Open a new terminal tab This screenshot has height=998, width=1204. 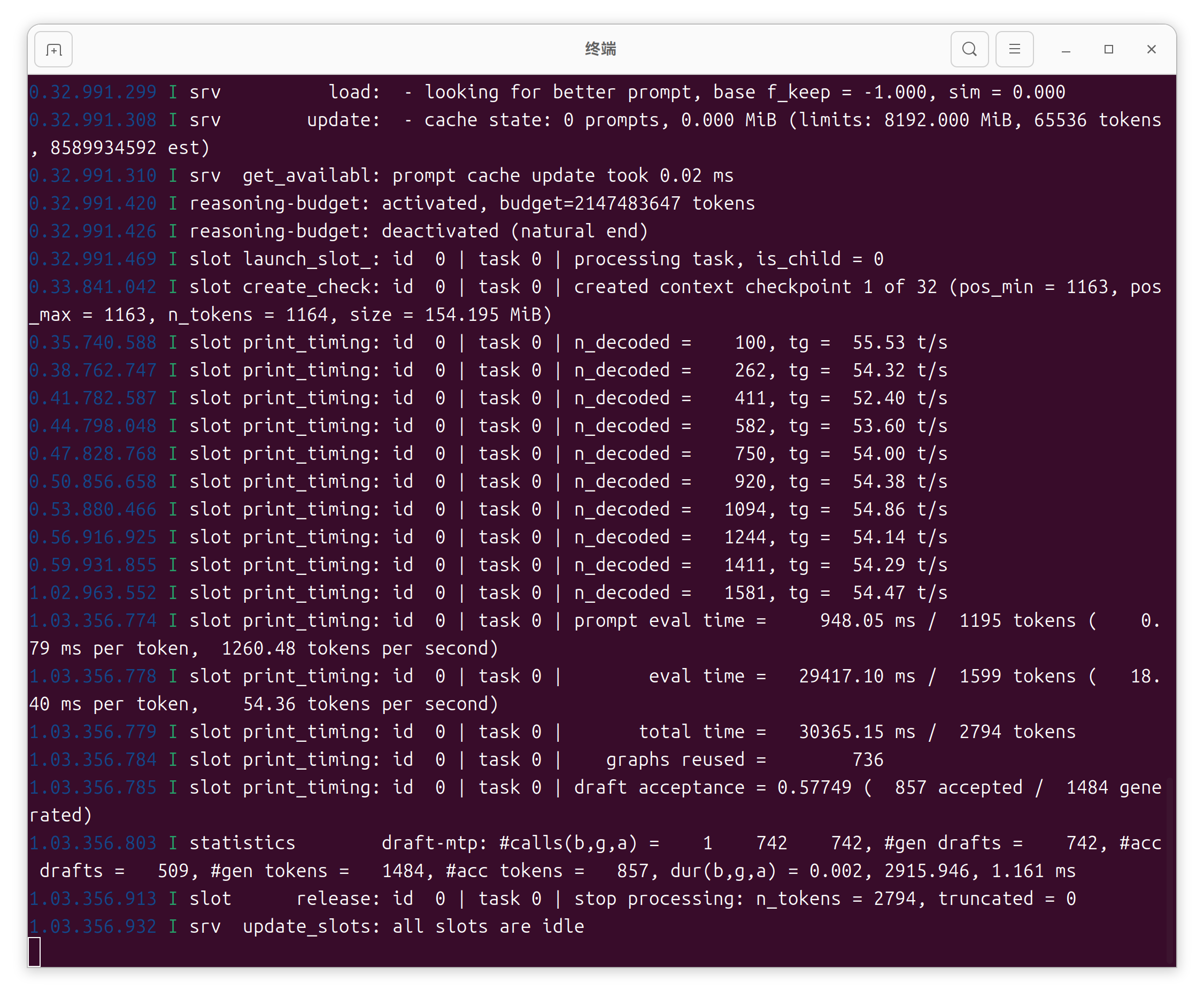53,50
